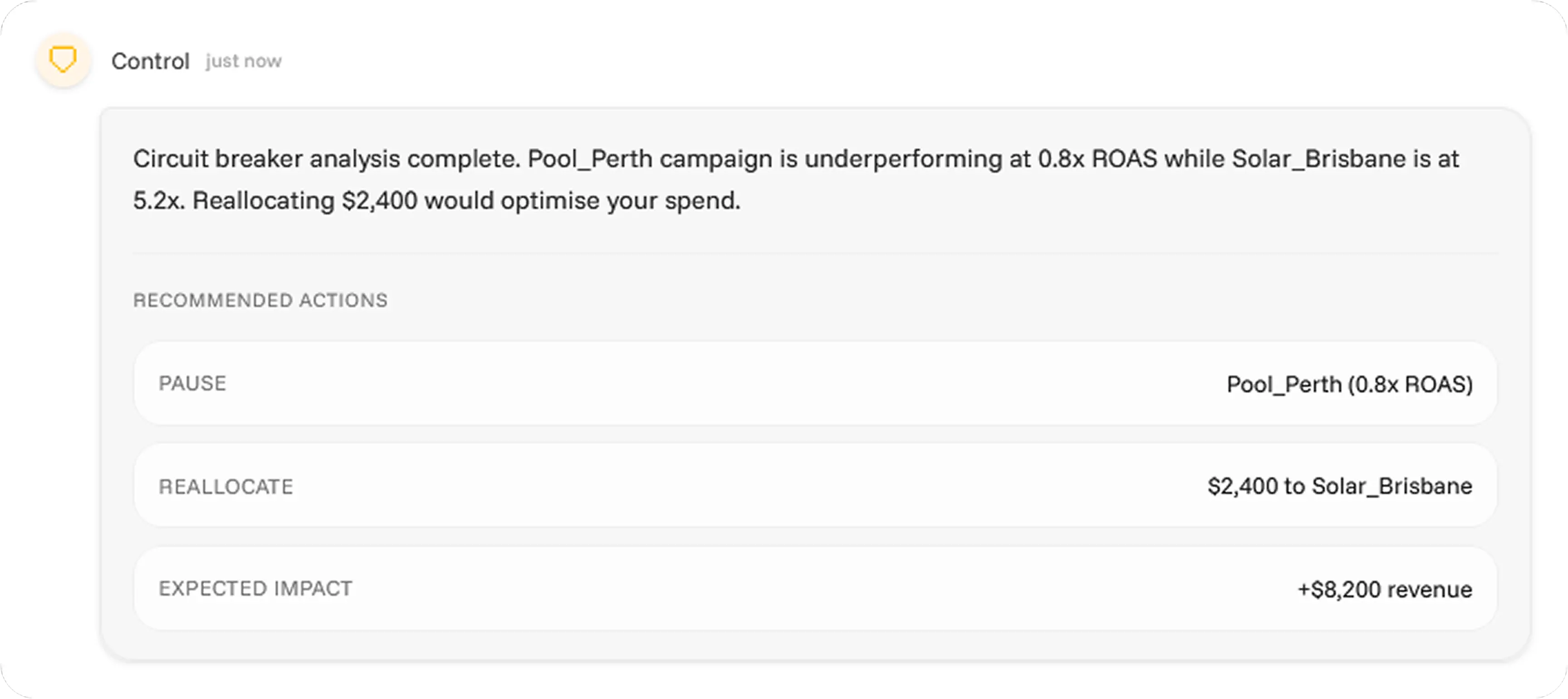Click the REALLOCATE label text

point(226,486)
